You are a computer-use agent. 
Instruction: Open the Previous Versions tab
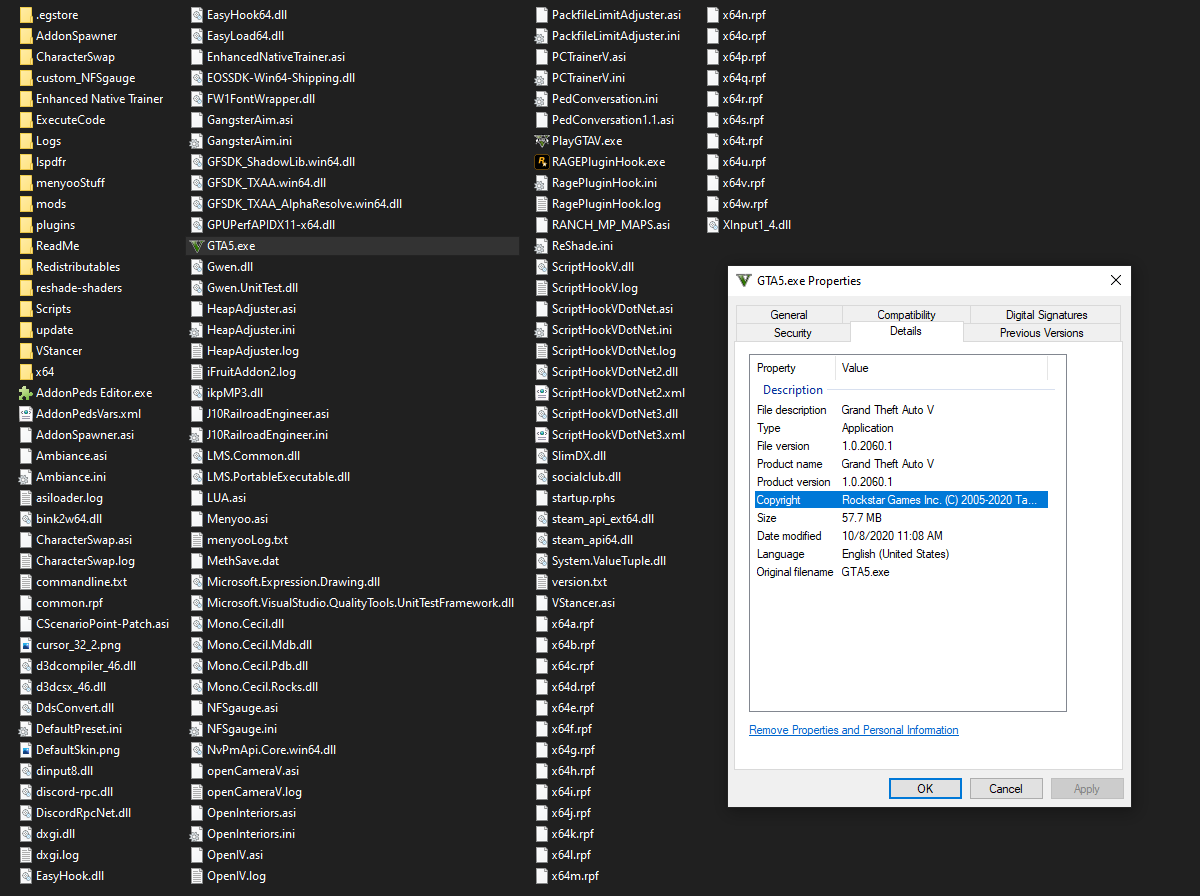coord(1041,333)
